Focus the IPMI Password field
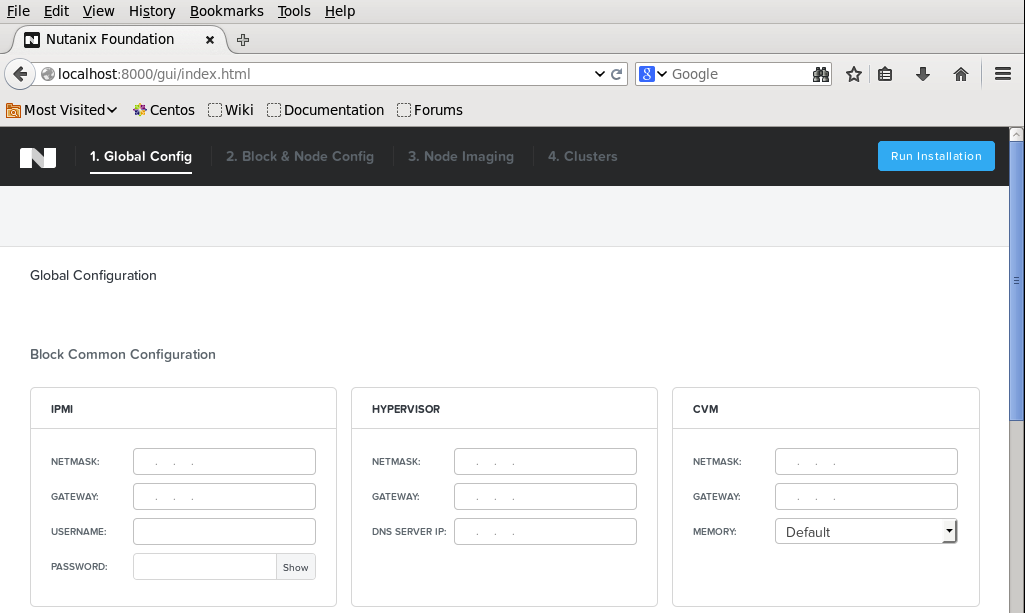This screenshot has width=1025, height=613. (205, 567)
